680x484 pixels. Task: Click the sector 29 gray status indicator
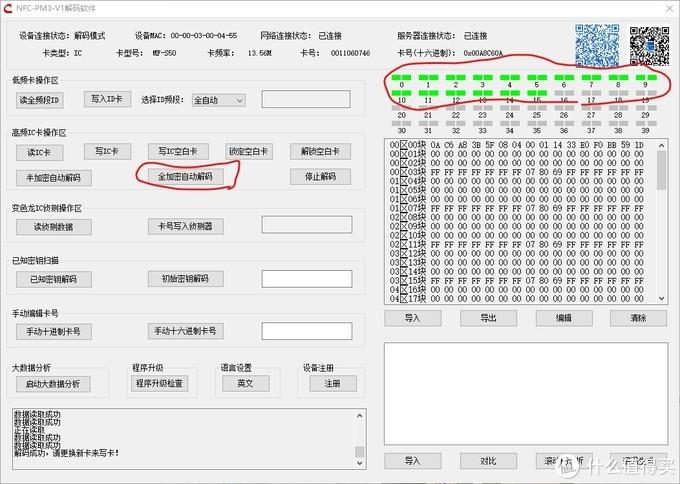[x=645, y=108]
